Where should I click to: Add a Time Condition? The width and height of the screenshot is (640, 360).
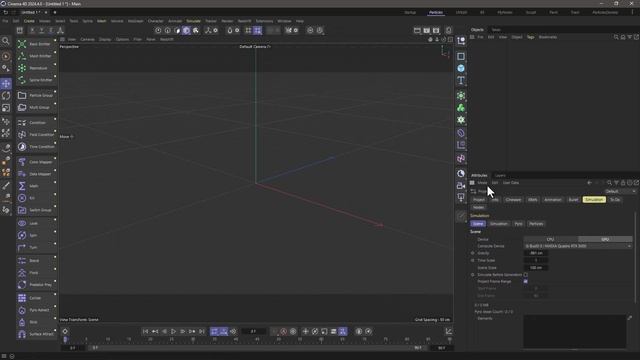pyautogui.click(x=36, y=147)
